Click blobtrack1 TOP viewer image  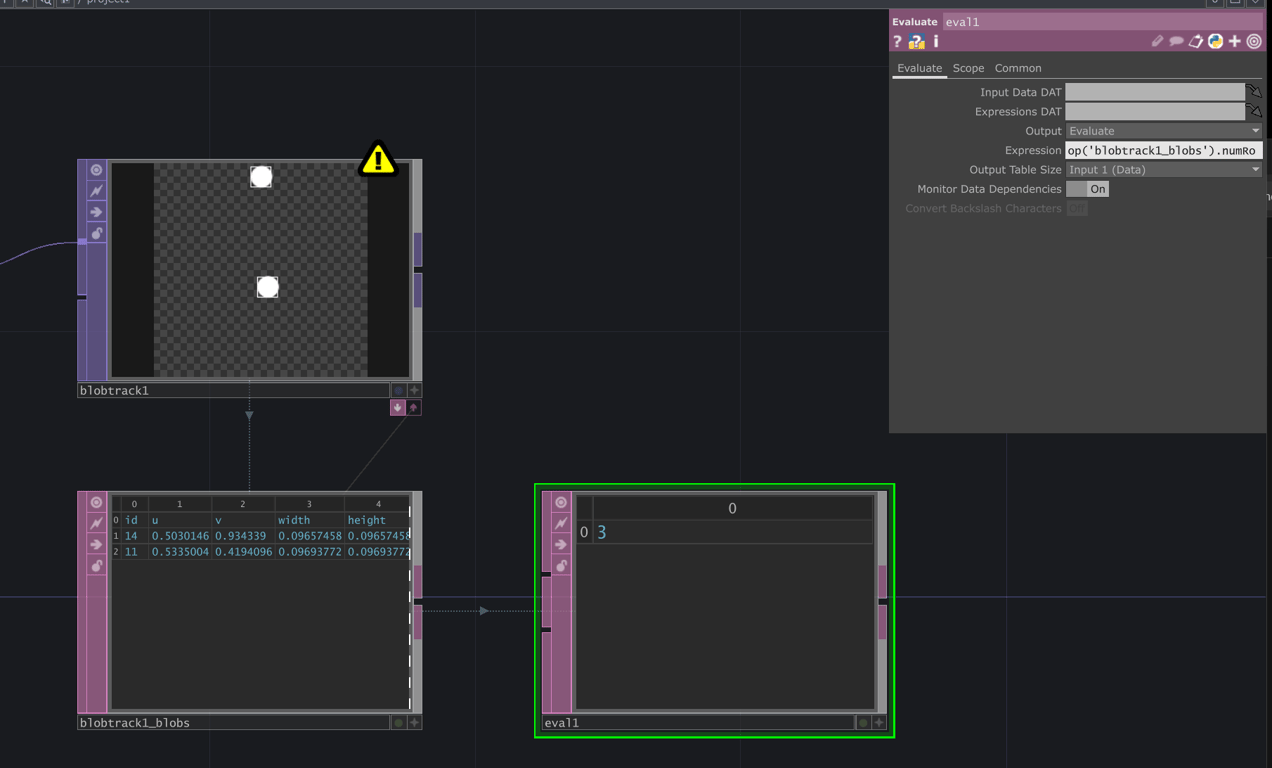coord(261,270)
